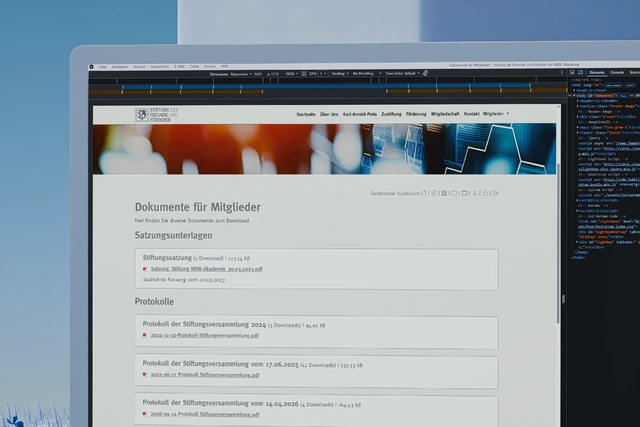Expand the header element in DOM tree
640x427 pixels.
pos(578,101)
